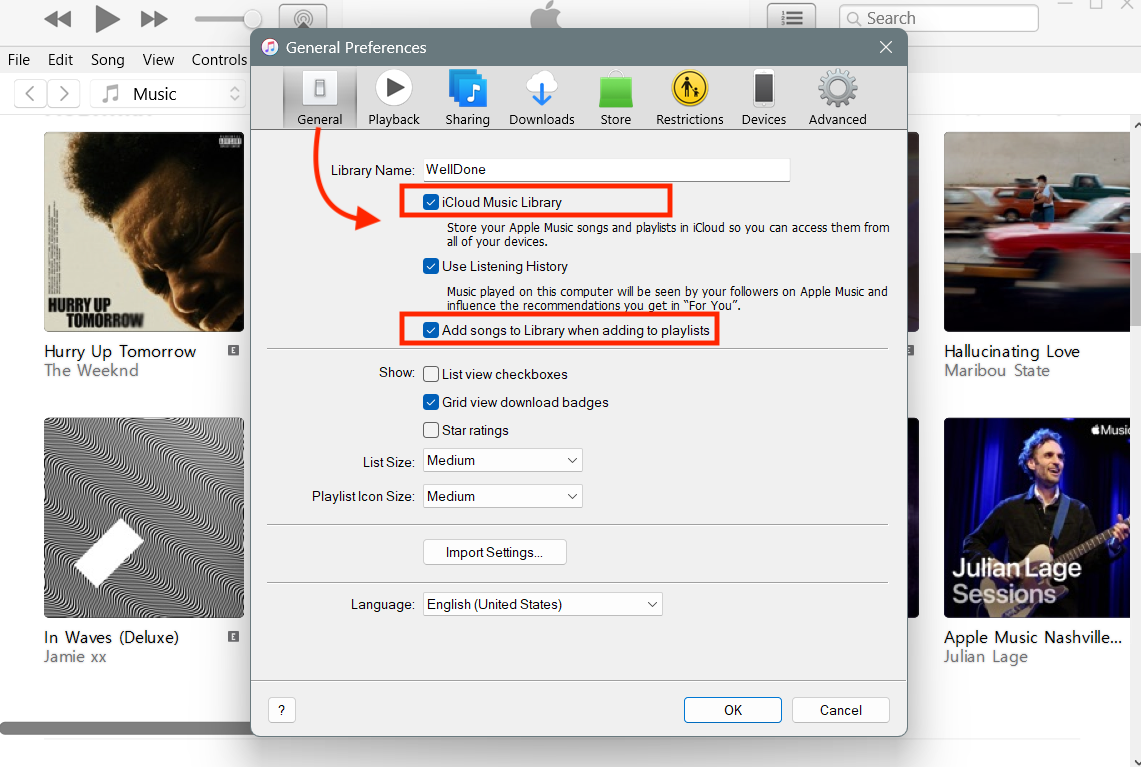The image size is (1141, 767).
Task: Open the View menu
Action: 158,60
